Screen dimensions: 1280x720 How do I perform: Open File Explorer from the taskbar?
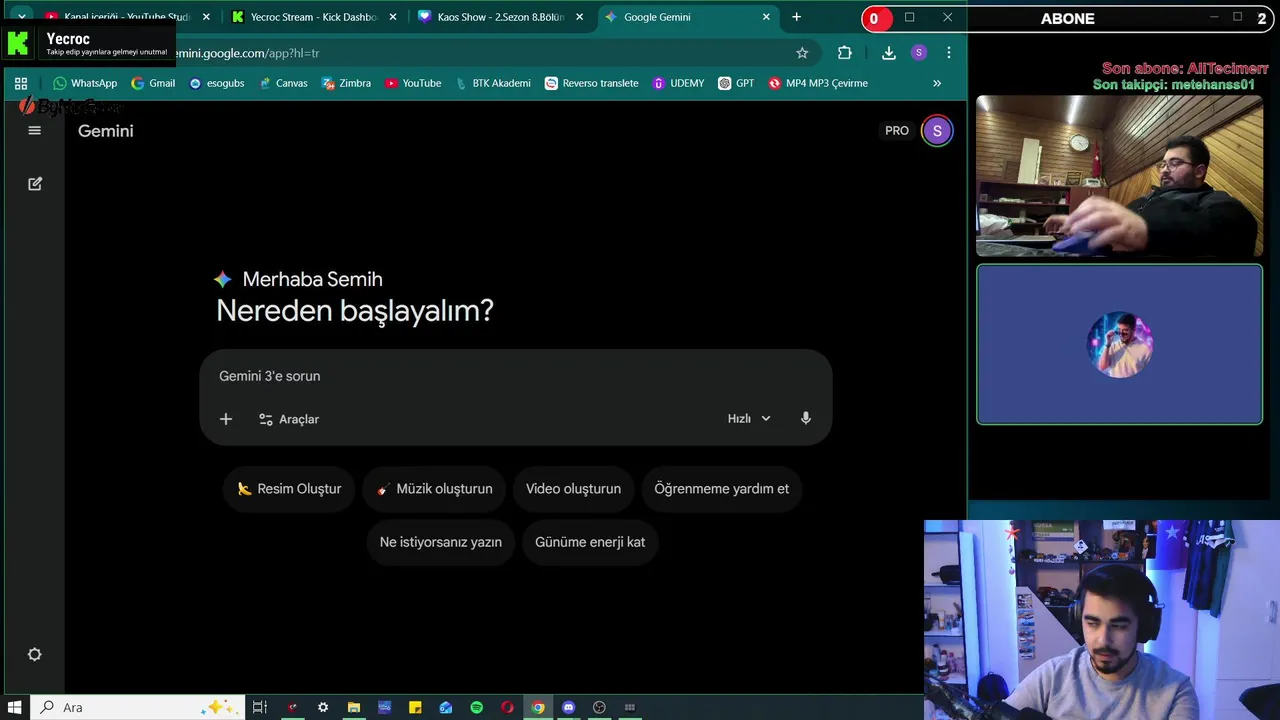[354, 707]
